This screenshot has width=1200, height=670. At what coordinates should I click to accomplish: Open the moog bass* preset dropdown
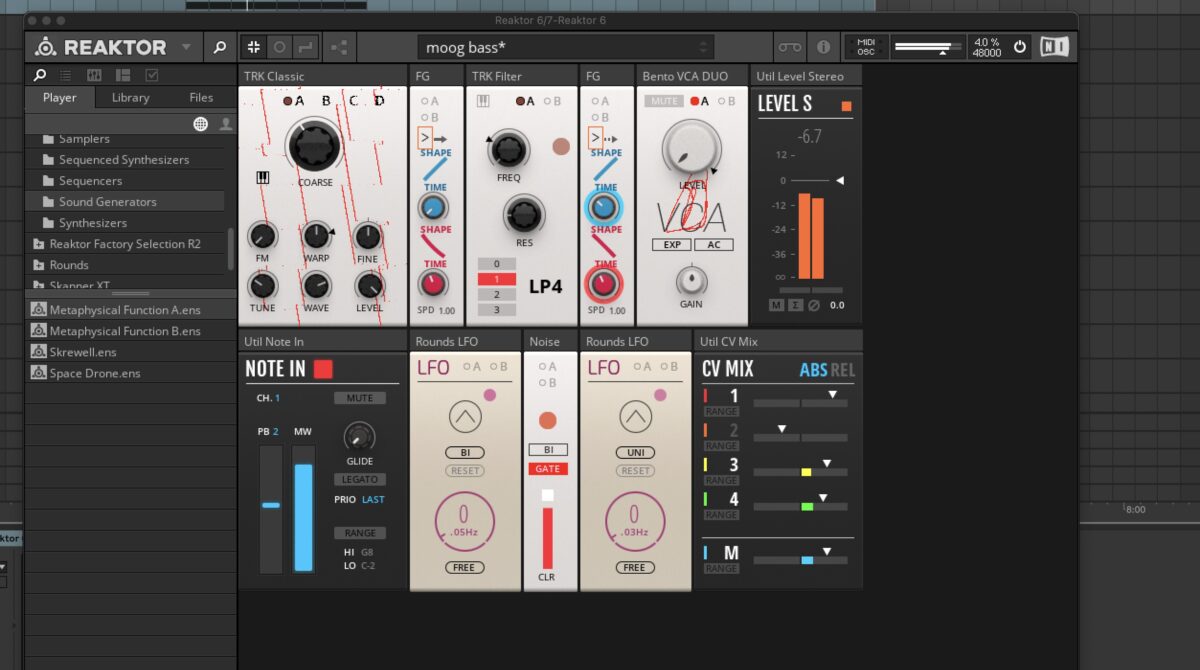565,47
